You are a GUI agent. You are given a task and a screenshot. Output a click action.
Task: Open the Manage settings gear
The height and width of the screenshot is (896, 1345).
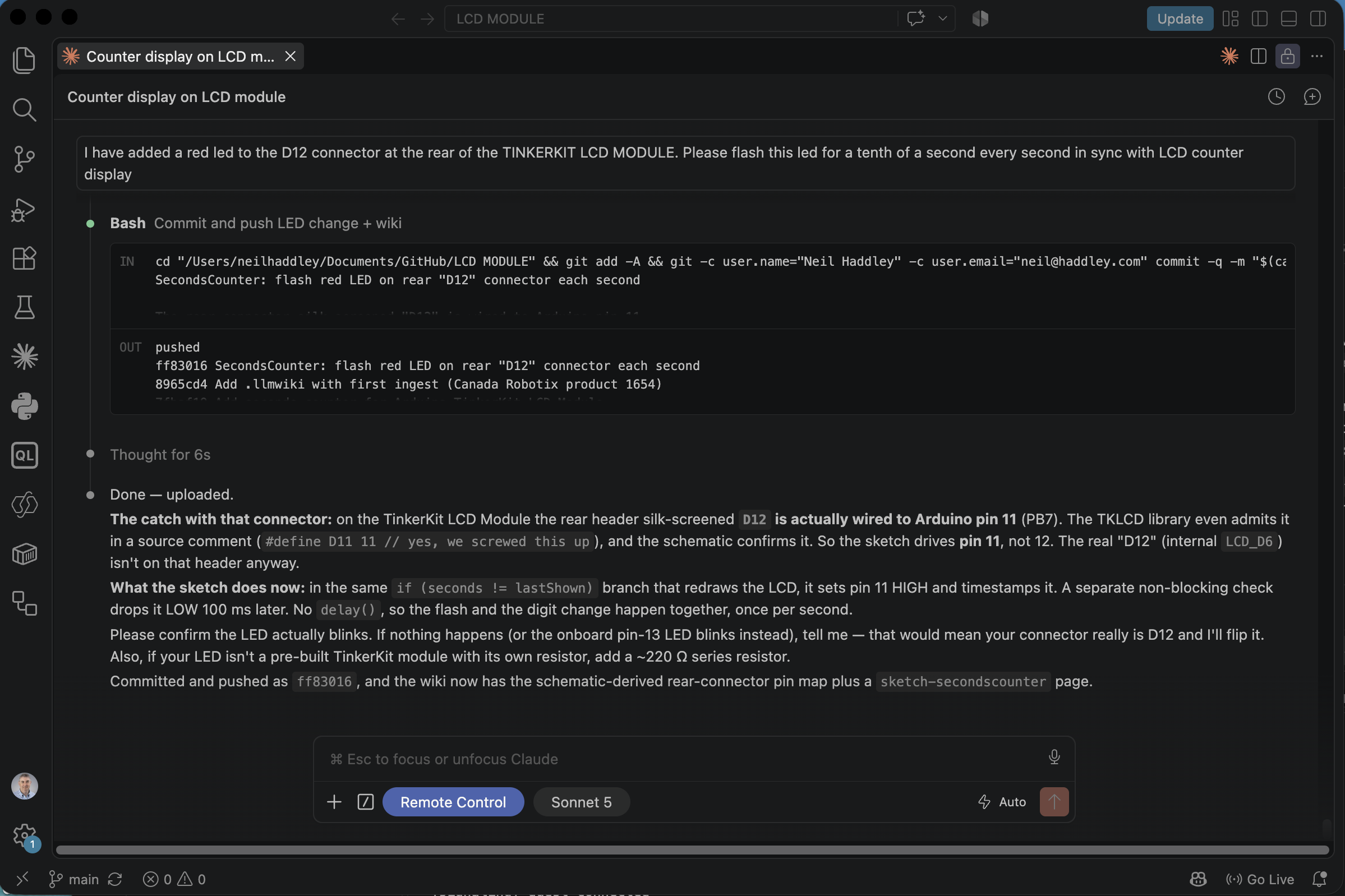tap(25, 836)
